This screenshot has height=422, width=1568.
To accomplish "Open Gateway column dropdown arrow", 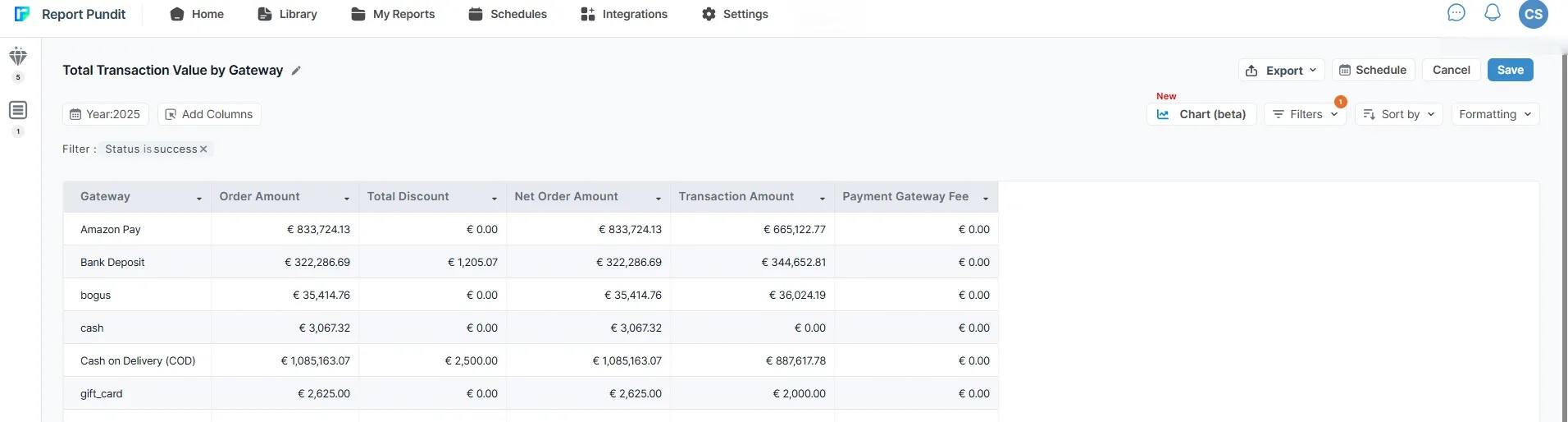I will (199, 199).
